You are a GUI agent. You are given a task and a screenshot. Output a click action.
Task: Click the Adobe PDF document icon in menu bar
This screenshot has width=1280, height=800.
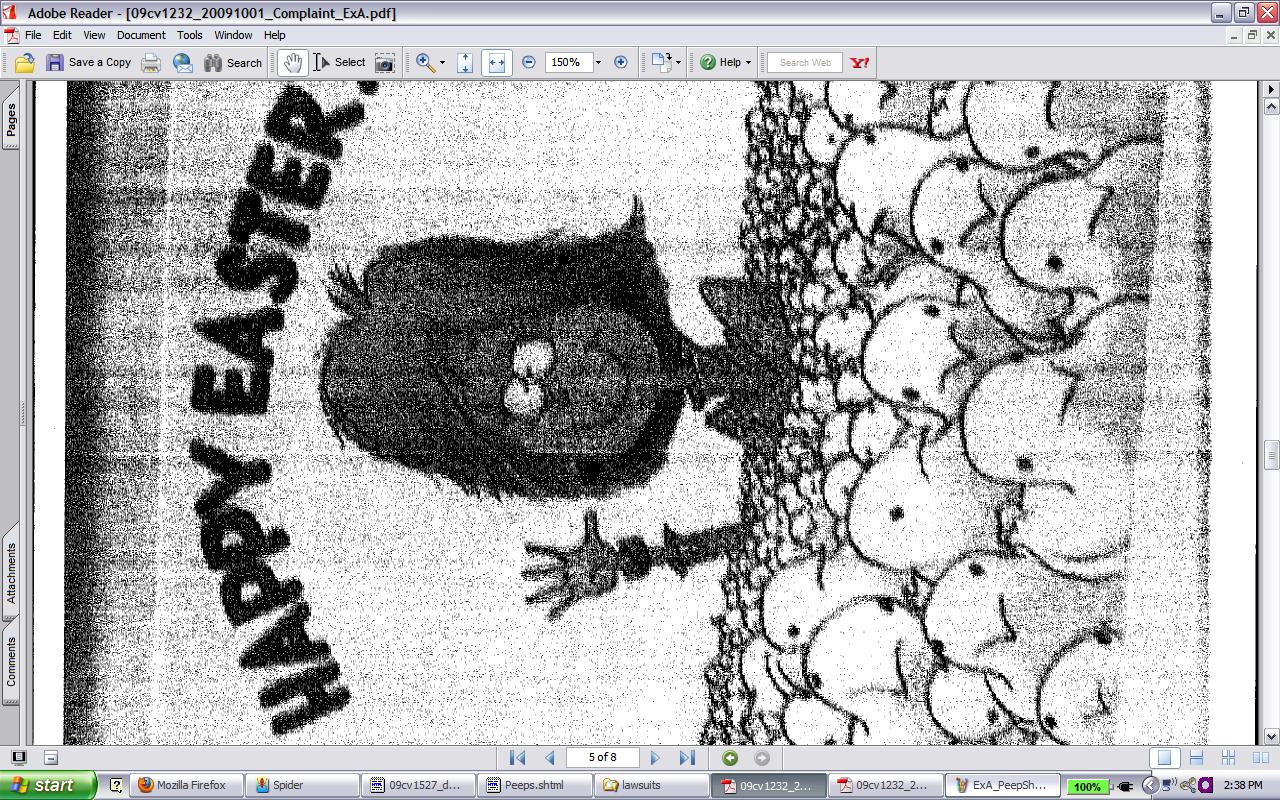tap(10, 35)
